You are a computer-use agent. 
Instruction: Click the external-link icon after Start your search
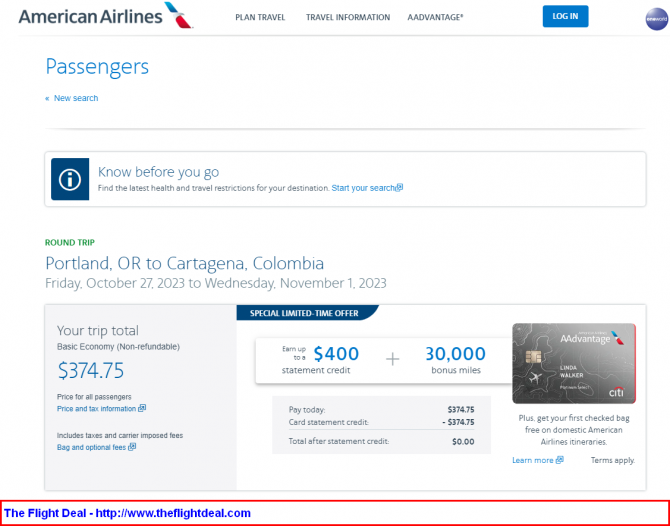399,188
